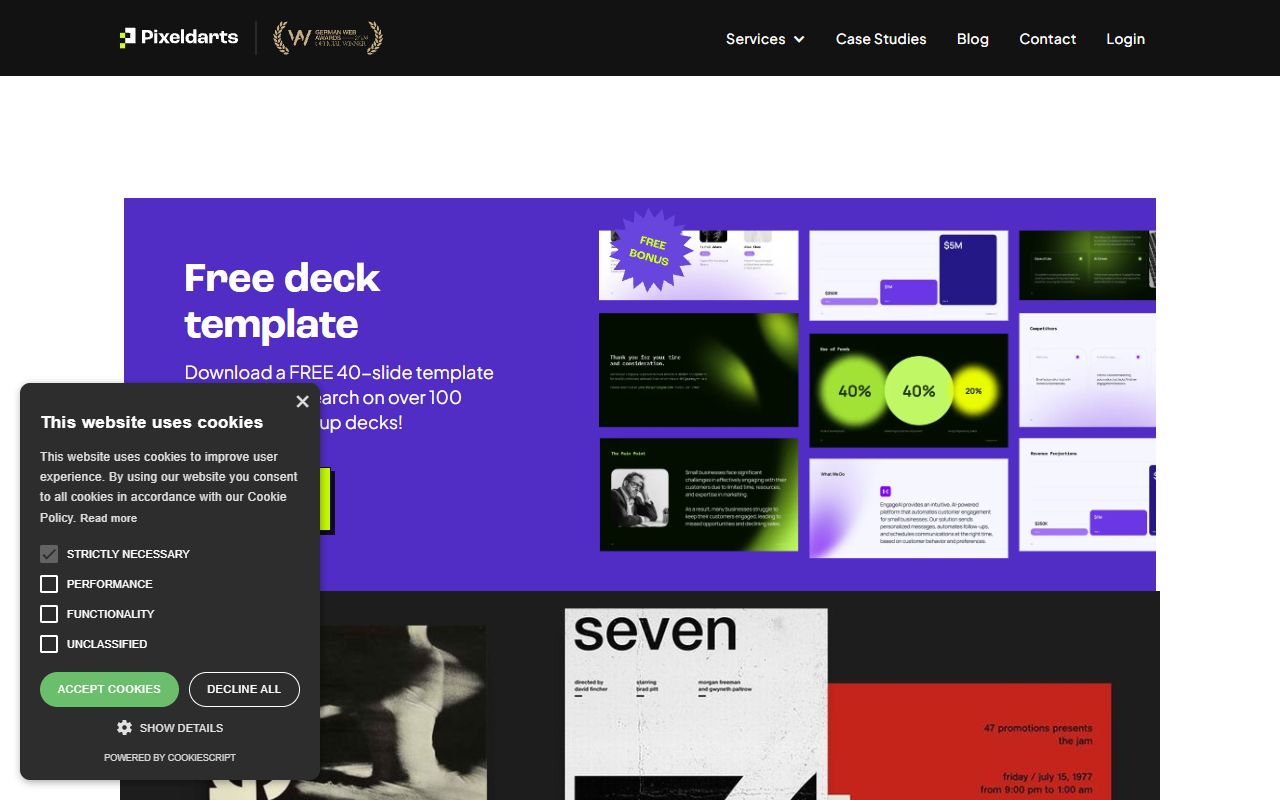The image size is (1280, 800).
Task: Toggle the Strictly Necessary checkbox
Action: [x=49, y=554]
